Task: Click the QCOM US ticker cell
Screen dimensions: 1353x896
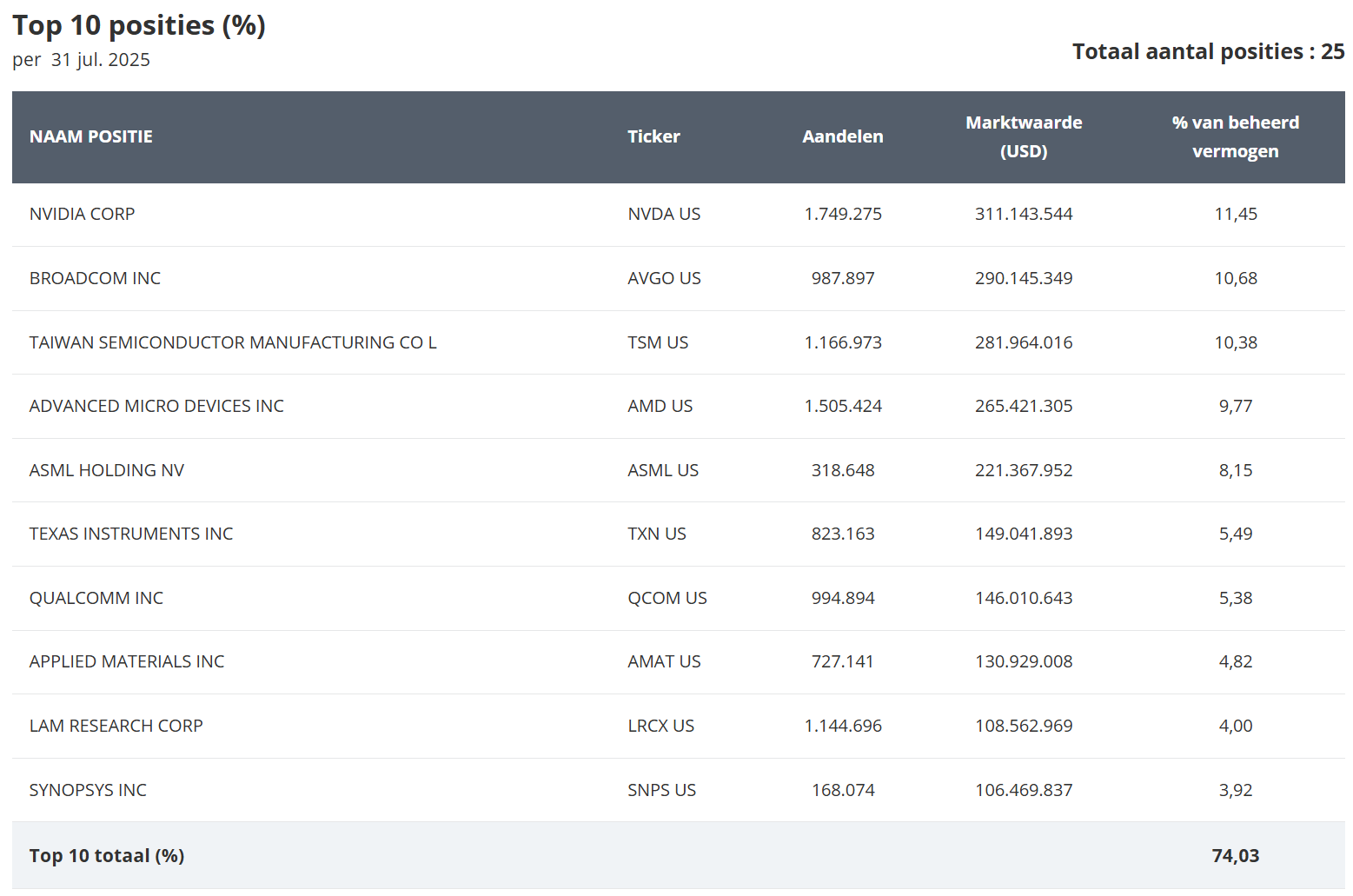Action: [x=667, y=598]
